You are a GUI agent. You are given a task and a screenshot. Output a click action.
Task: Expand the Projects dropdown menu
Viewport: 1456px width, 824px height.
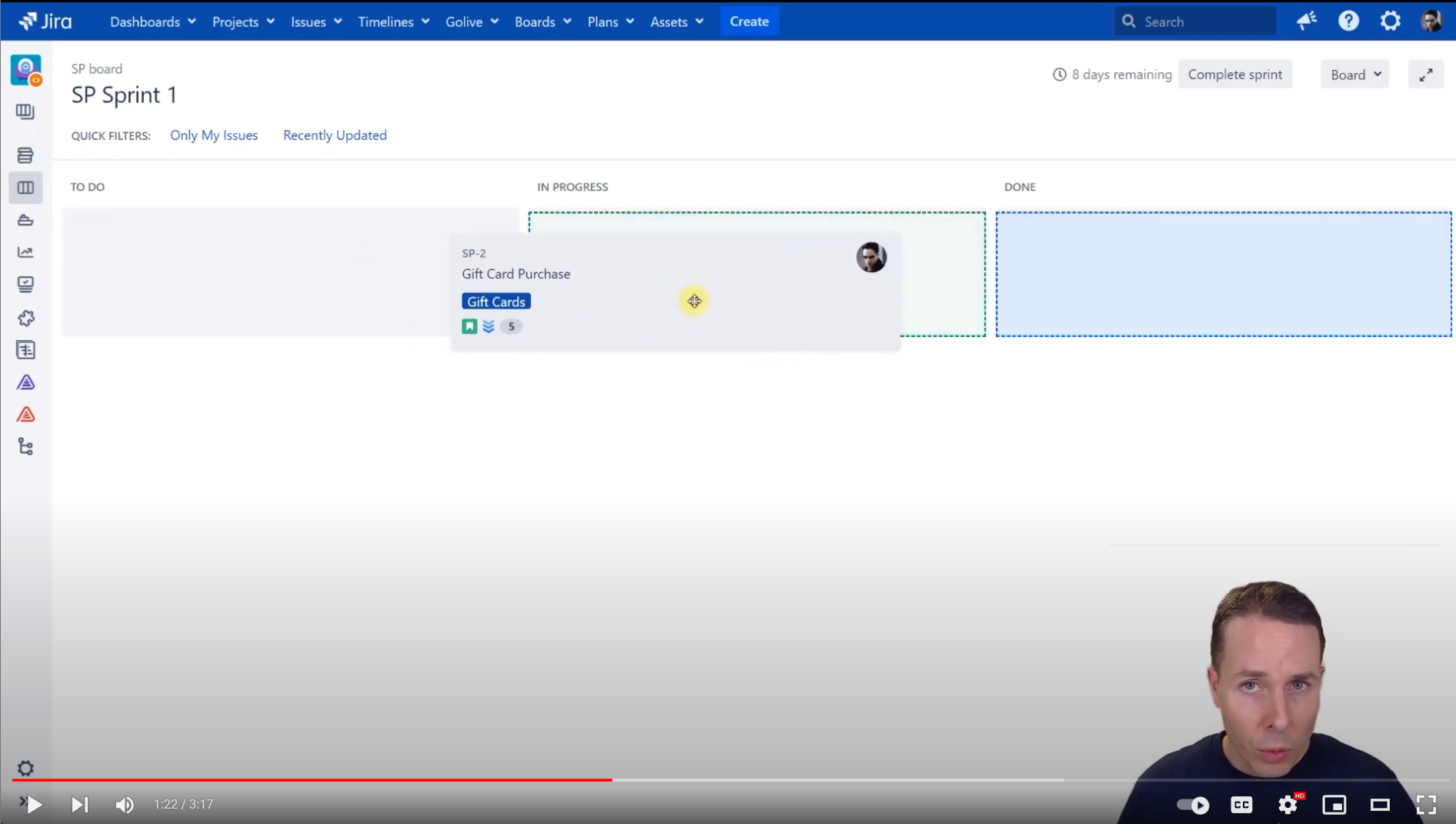click(x=243, y=22)
